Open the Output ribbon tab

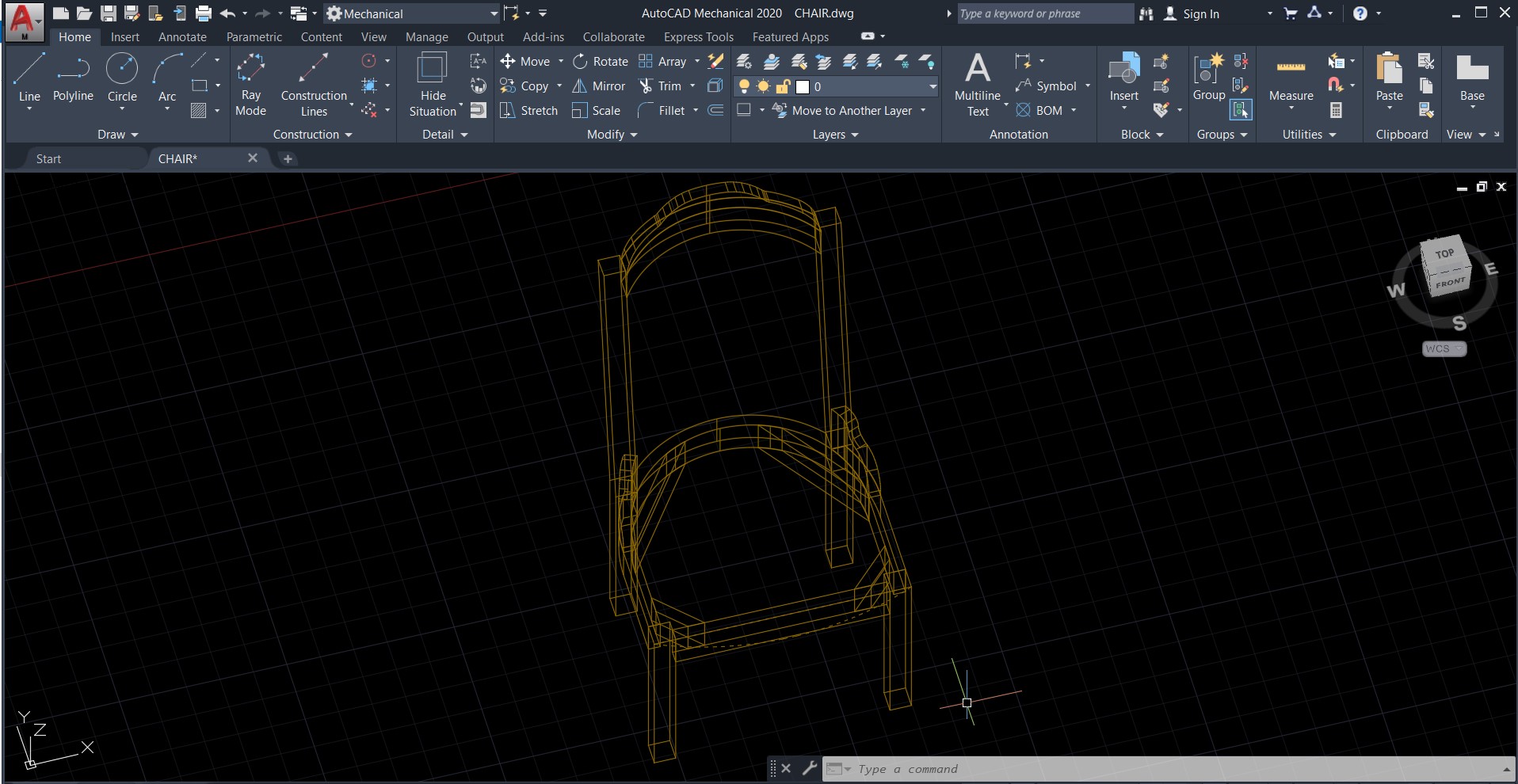pyautogui.click(x=485, y=37)
